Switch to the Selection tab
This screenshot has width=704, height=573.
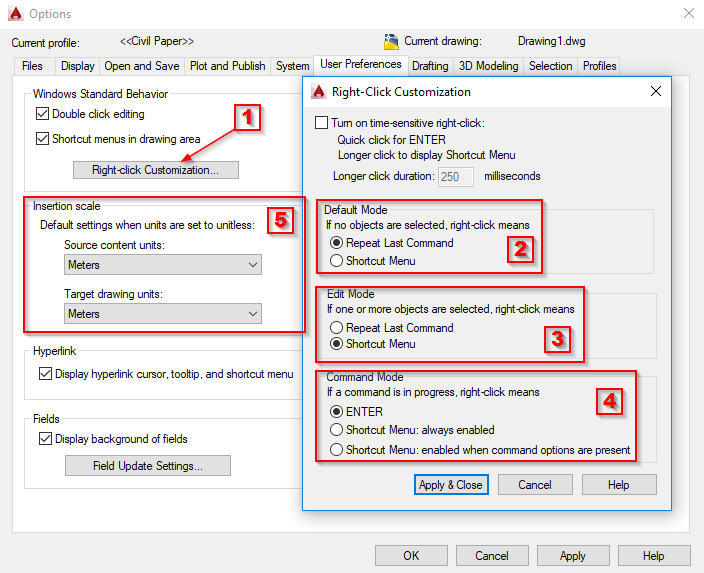550,66
